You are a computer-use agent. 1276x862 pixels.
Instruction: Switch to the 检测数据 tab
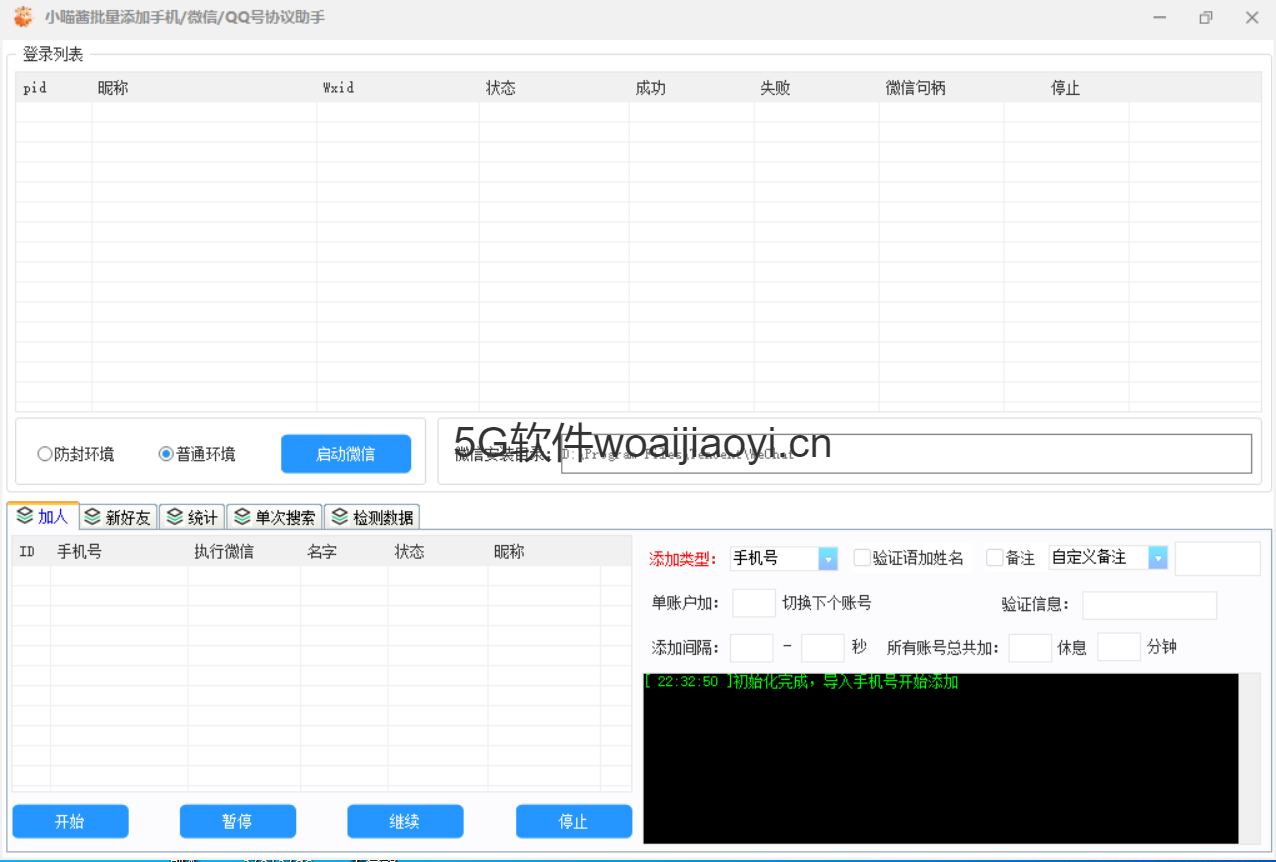pos(372,517)
